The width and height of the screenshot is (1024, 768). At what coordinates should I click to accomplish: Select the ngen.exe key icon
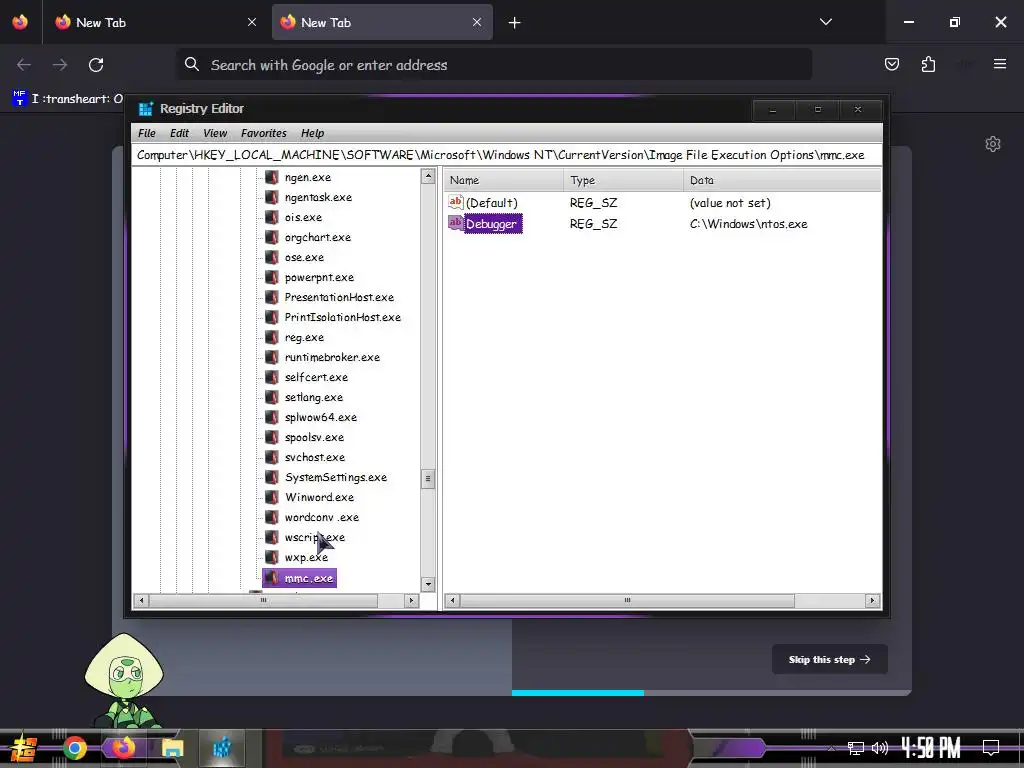(272, 177)
